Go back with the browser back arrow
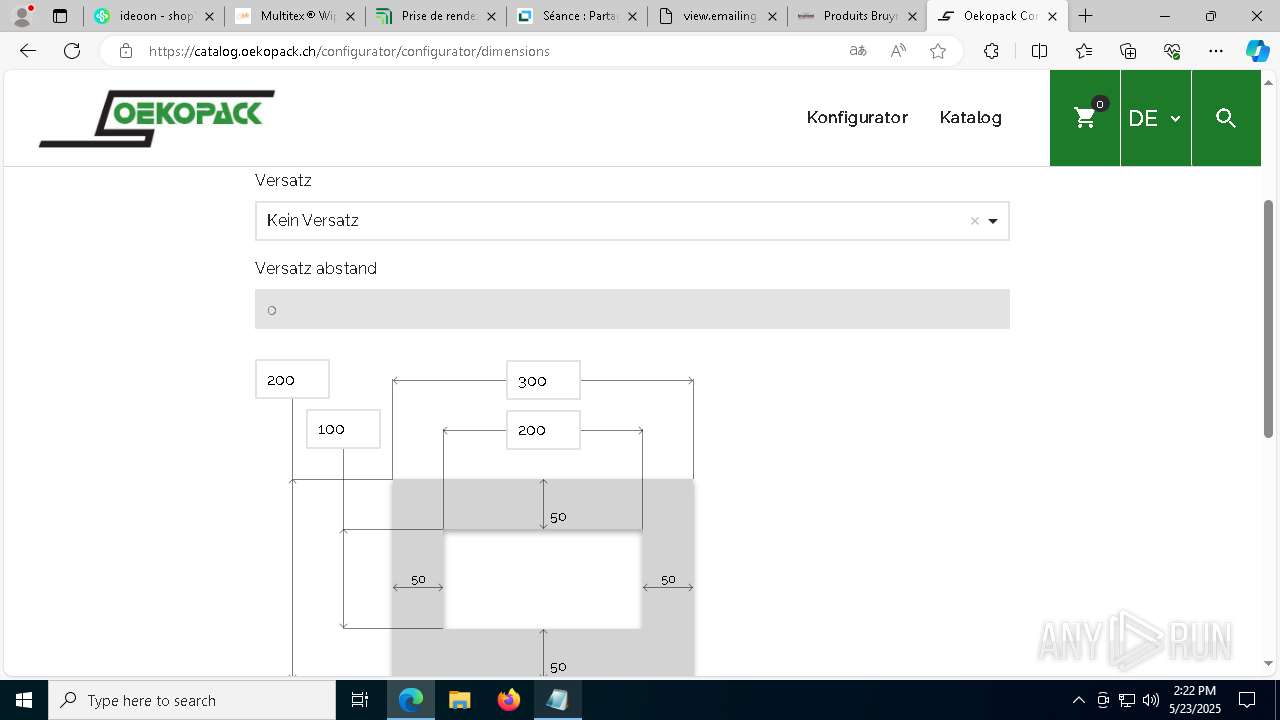The height and width of the screenshot is (720, 1280). [x=28, y=51]
